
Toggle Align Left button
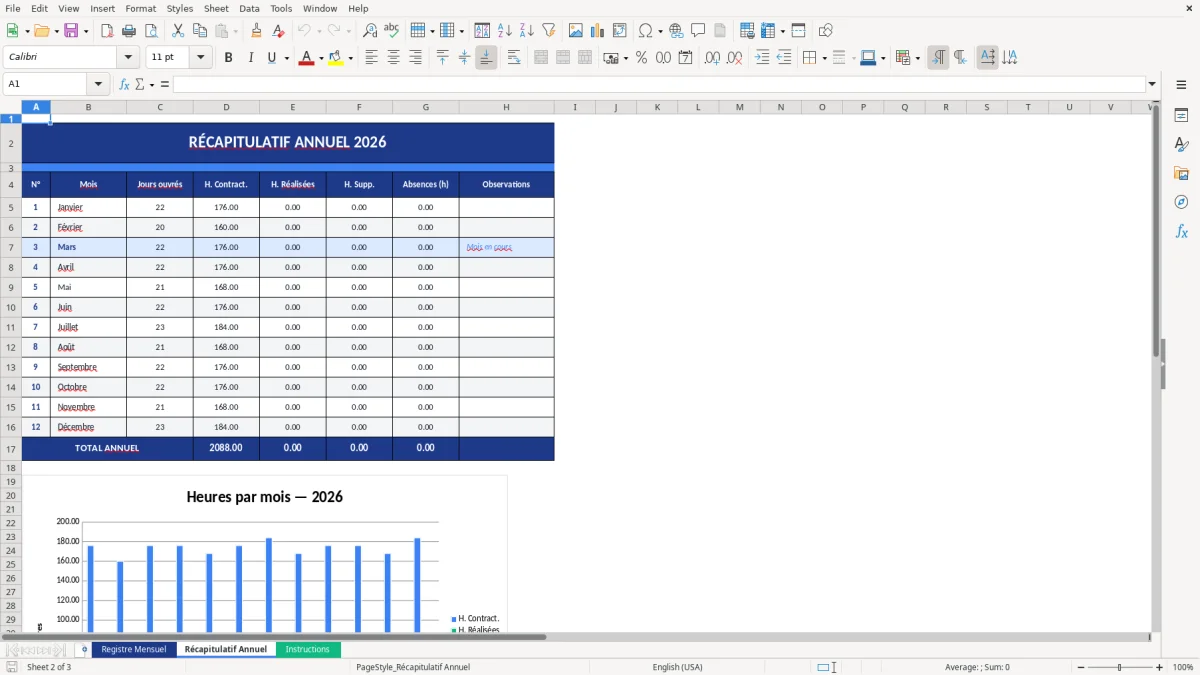click(x=372, y=58)
